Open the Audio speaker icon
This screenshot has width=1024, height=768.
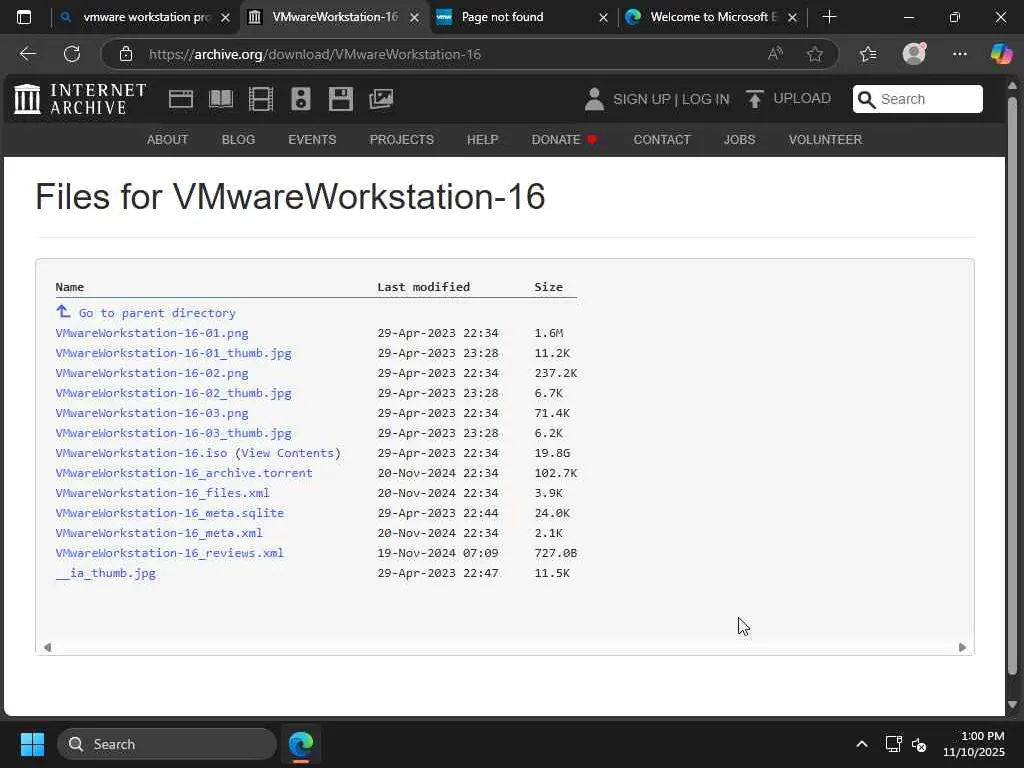[301, 99]
